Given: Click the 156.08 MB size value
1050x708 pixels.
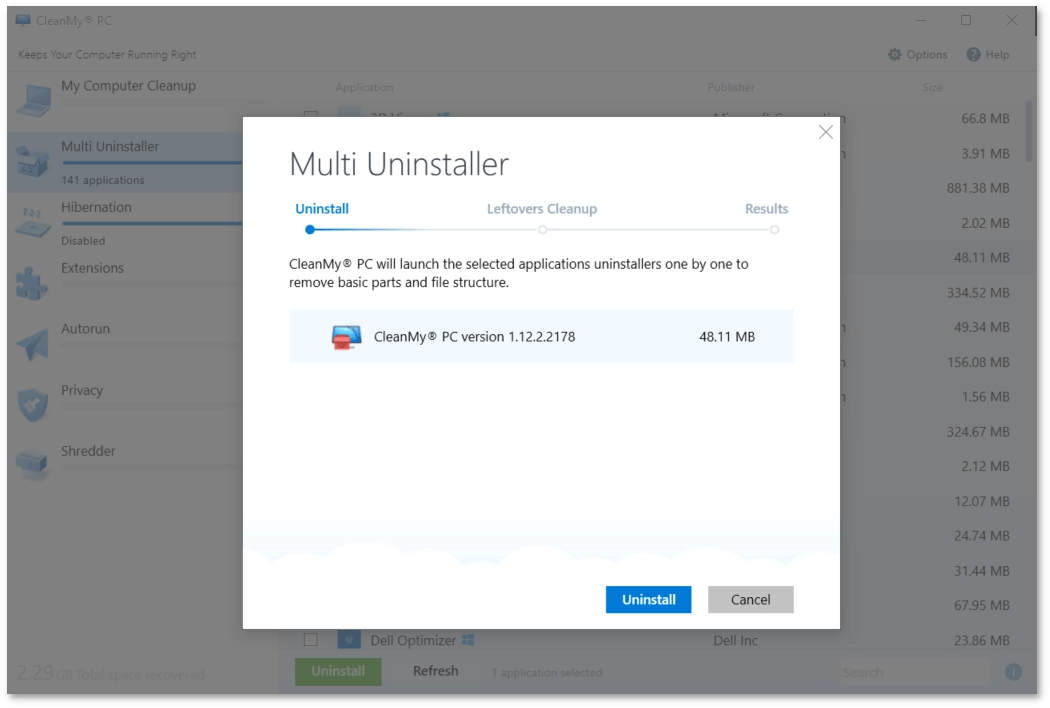Looking at the screenshot, I should tap(978, 362).
